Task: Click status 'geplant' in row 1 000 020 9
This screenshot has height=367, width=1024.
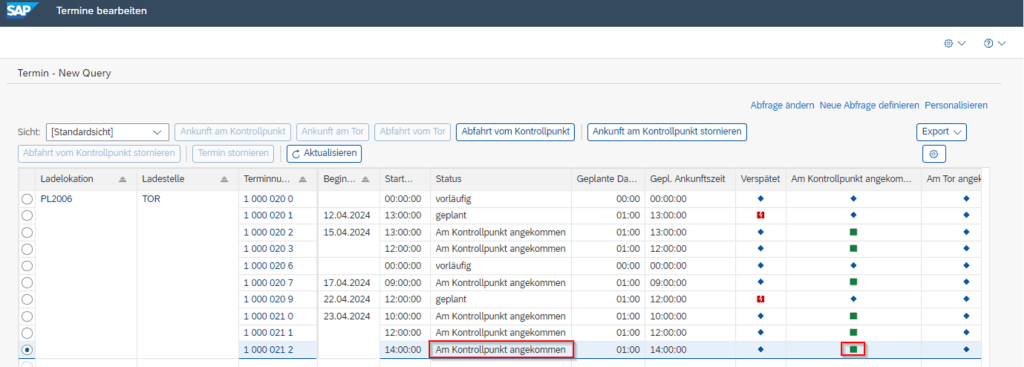Action: (x=450, y=299)
